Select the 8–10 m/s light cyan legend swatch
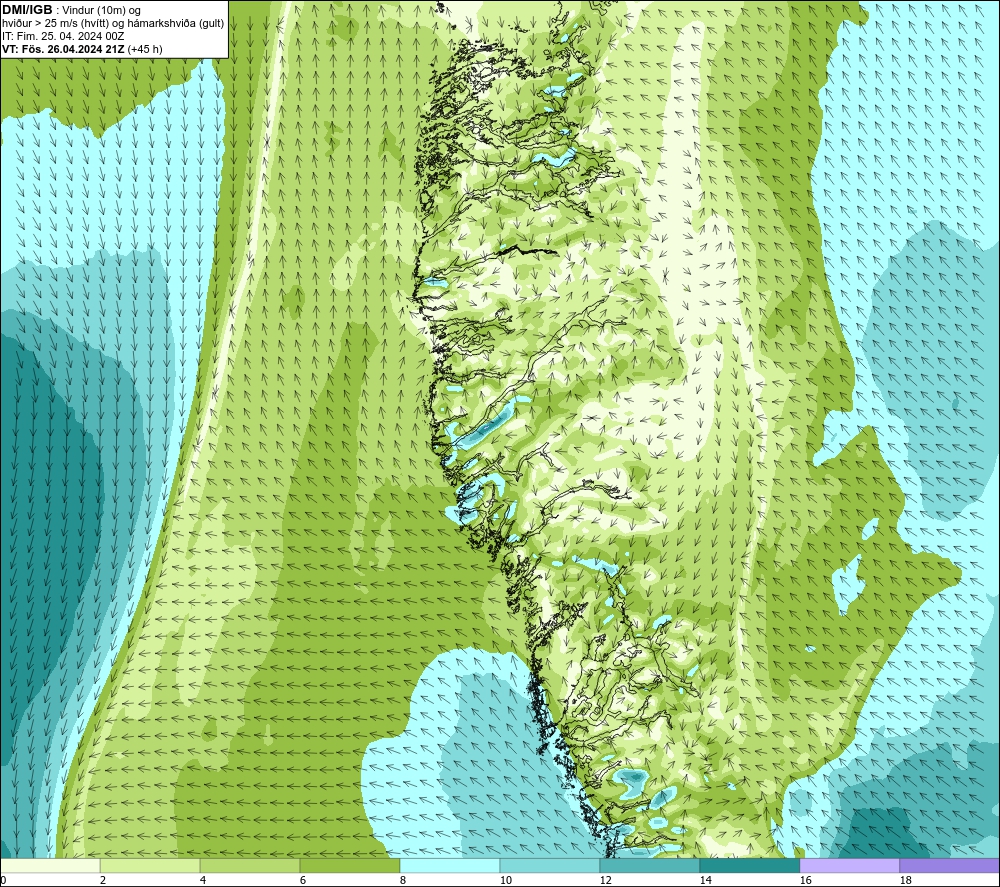This screenshot has width=1000, height=887. point(450,865)
